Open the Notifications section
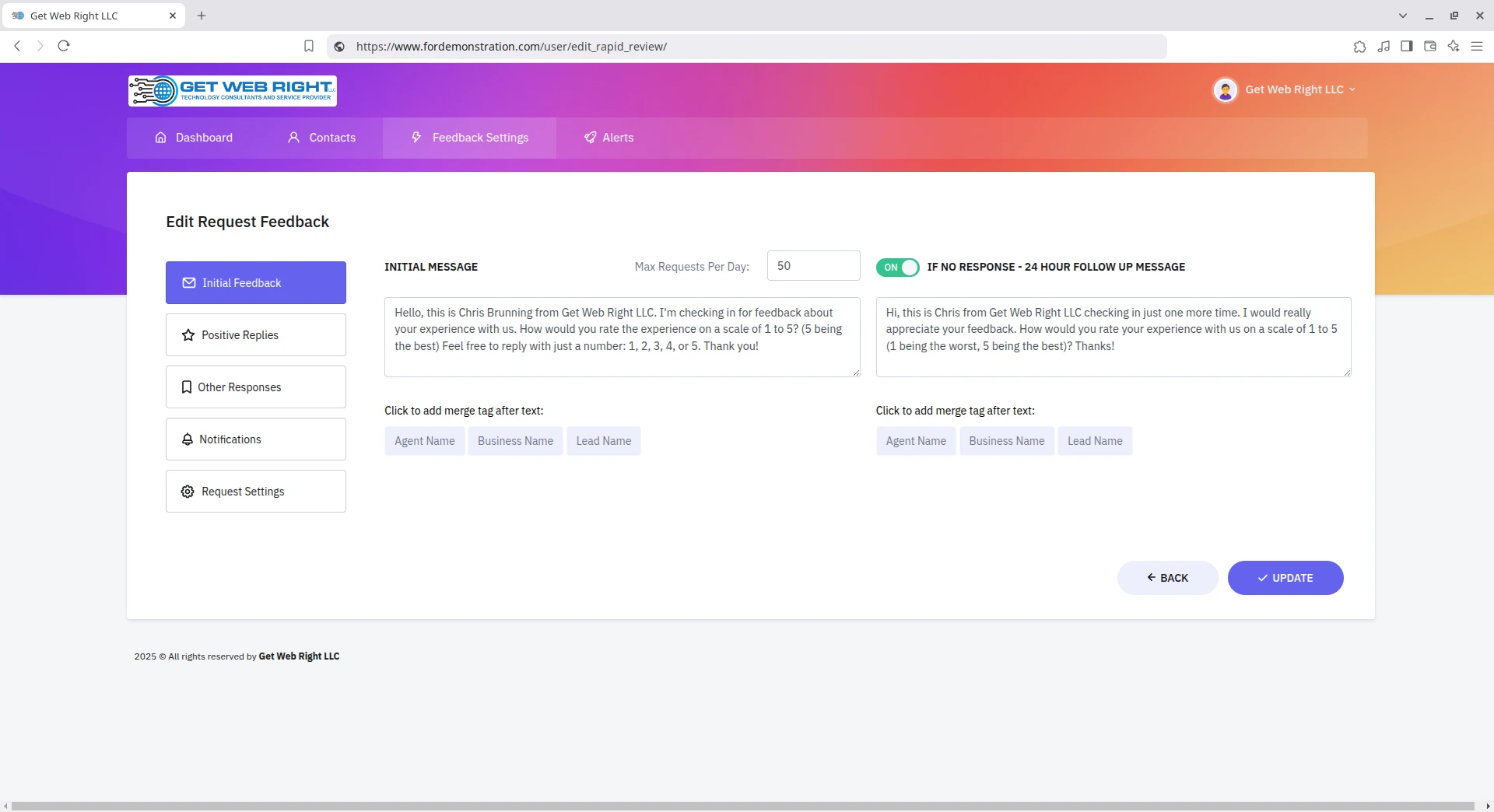 click(256, 439)
